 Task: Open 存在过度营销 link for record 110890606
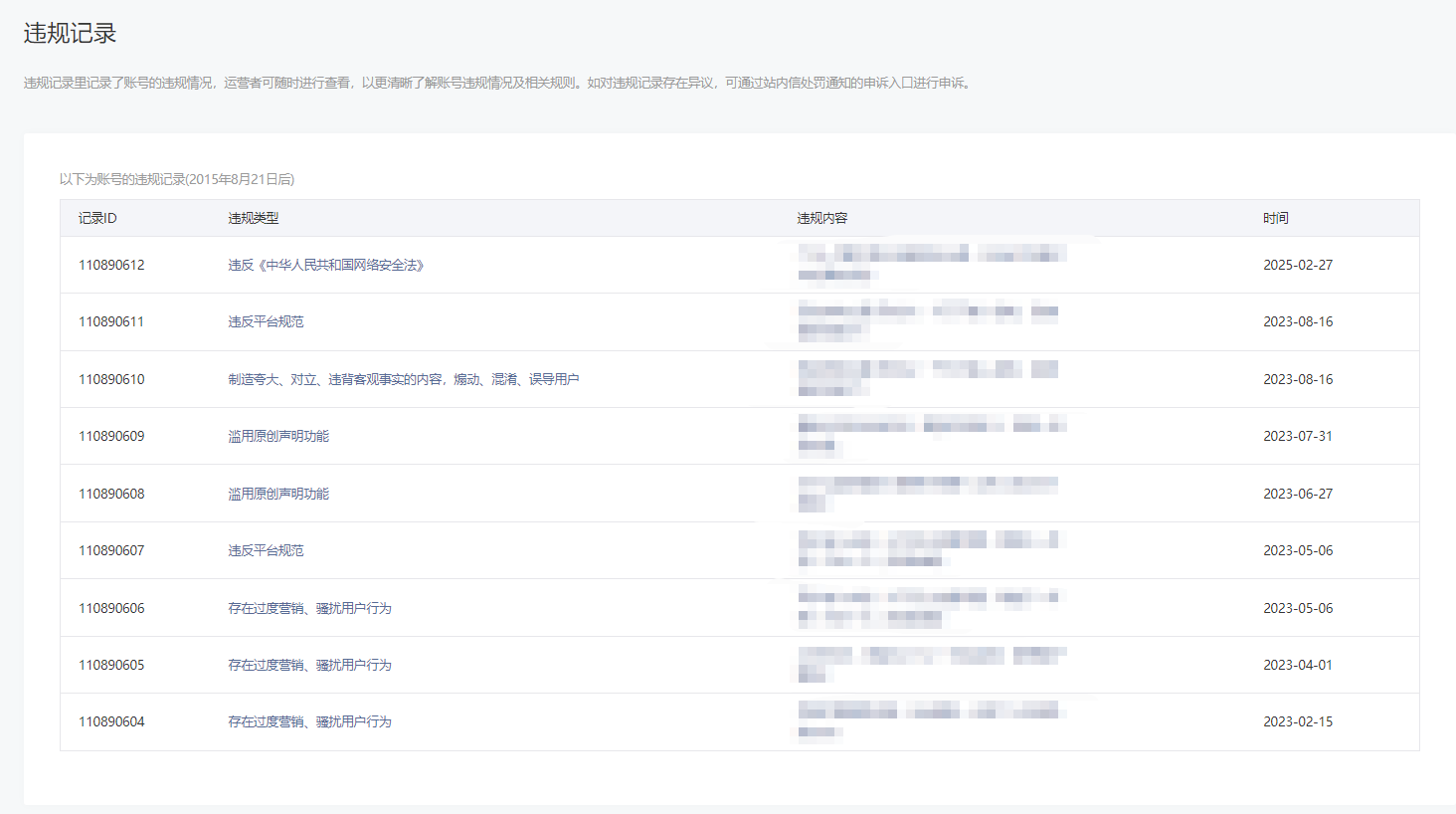(x=309, y=608)
